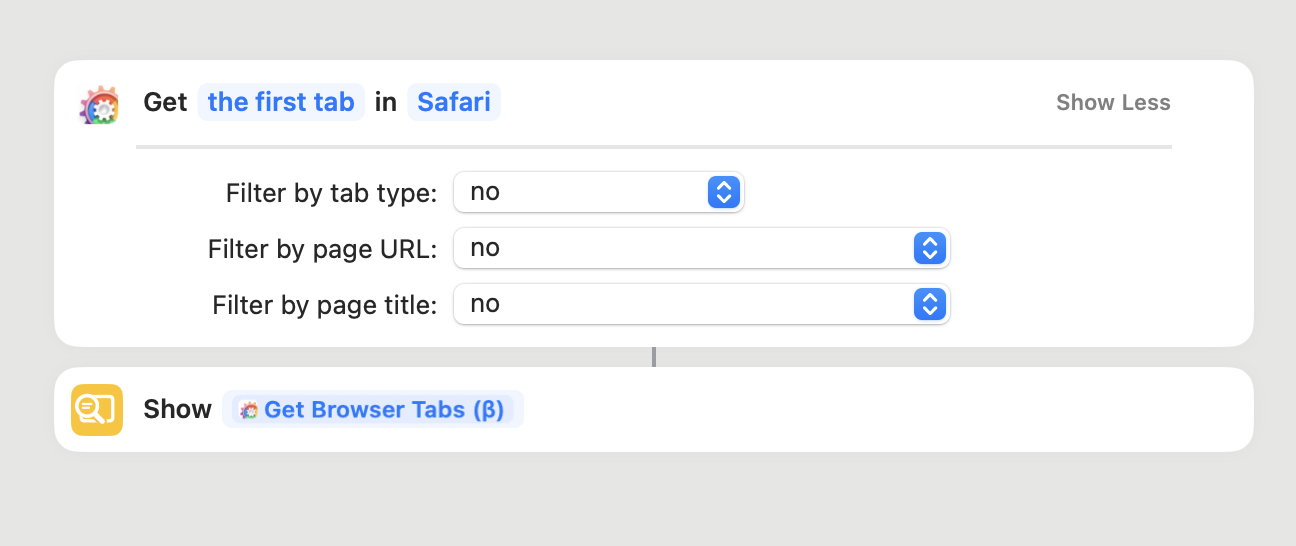The height and width of the screenshot is (546, 1296).
Task: Click the blue arrows on the tab type popup
Action: (723, 192)
